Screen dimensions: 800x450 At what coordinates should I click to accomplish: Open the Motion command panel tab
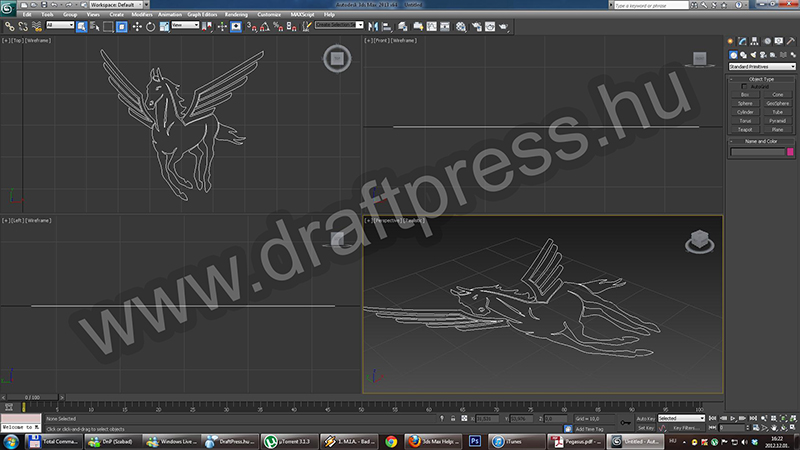click(x=767, y=41)
